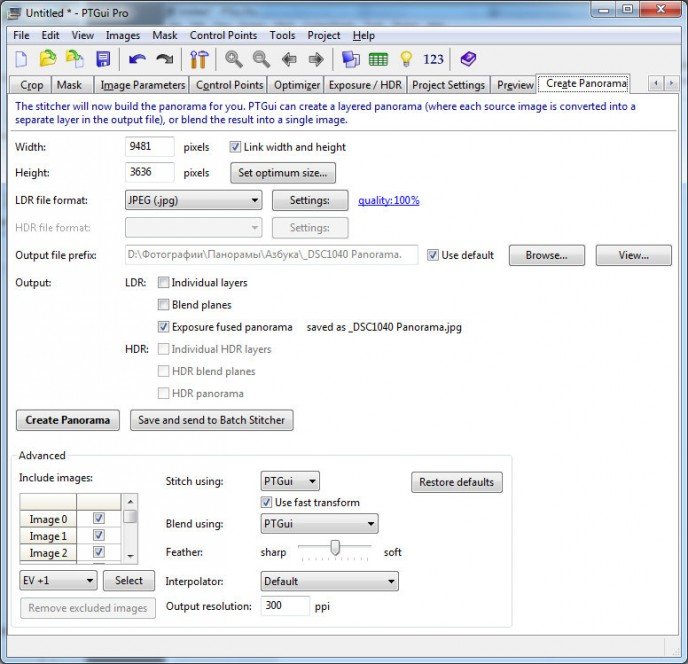
Task: Open the Tools menu
Action: 282,36
